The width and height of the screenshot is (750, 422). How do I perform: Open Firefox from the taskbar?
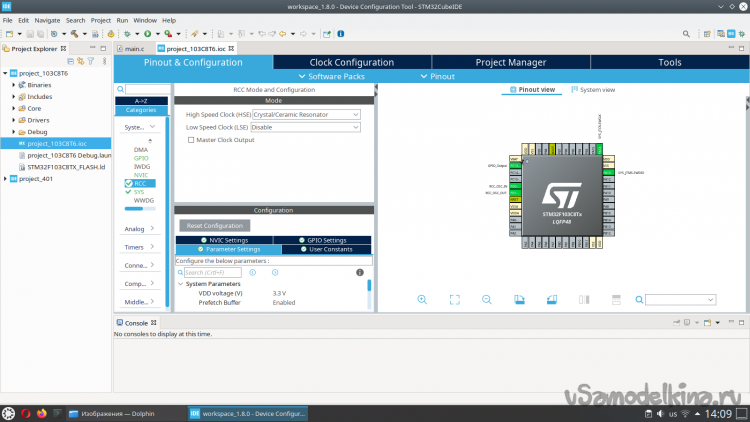point(41,413)
